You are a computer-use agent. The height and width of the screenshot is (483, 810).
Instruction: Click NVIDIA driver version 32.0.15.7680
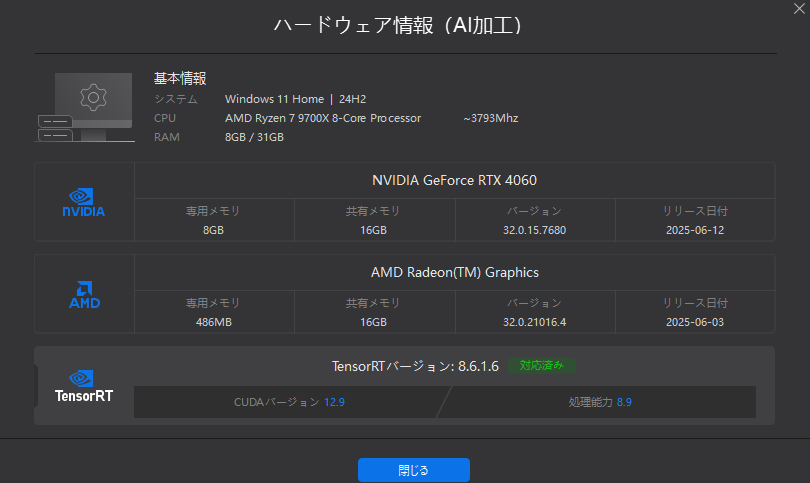point(535,230)
